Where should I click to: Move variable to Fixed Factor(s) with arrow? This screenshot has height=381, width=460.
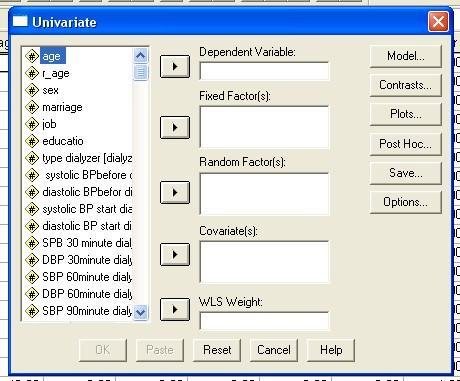pos(175,127)
